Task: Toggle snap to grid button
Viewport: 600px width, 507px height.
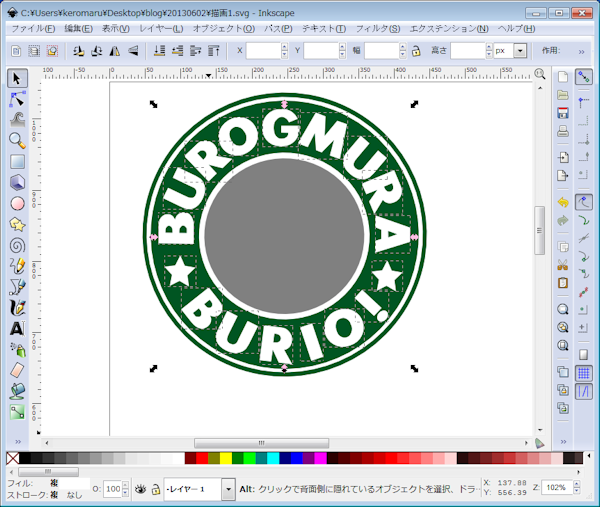Action: [x=584, y=373]
